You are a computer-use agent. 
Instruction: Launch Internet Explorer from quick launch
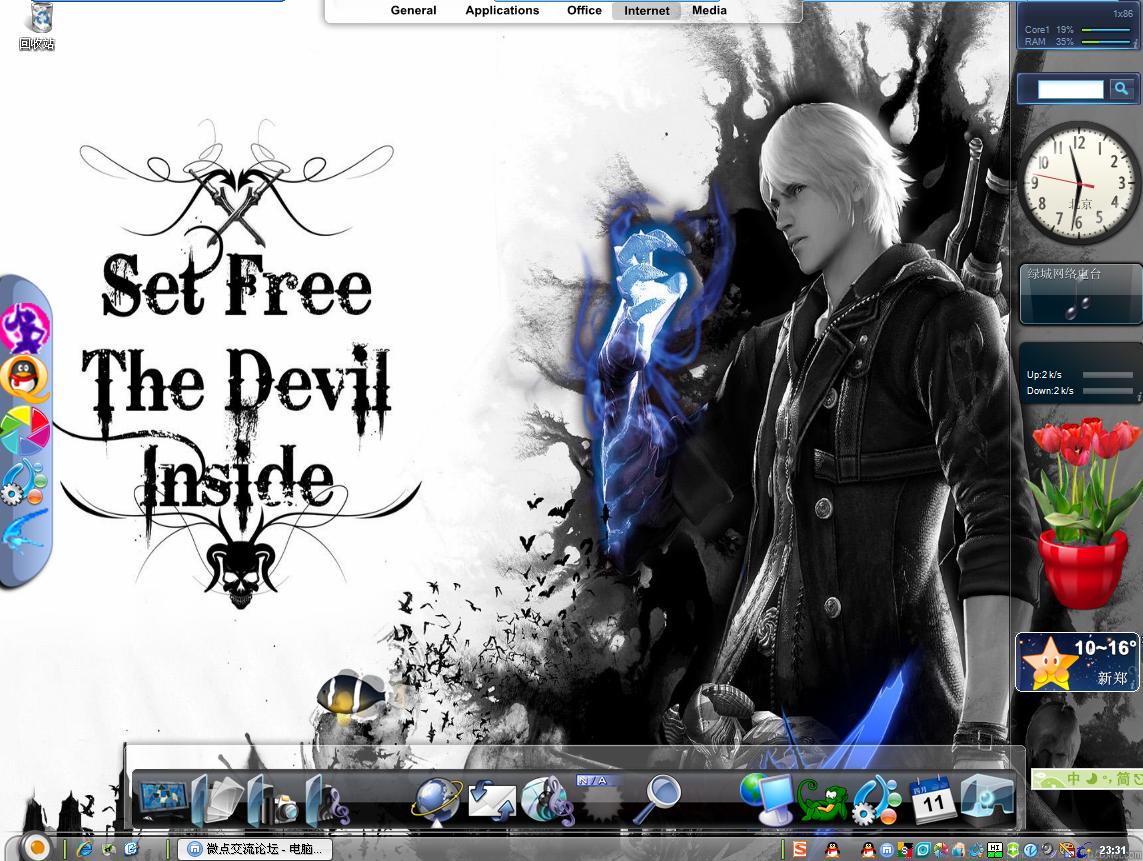click(85, 849)
